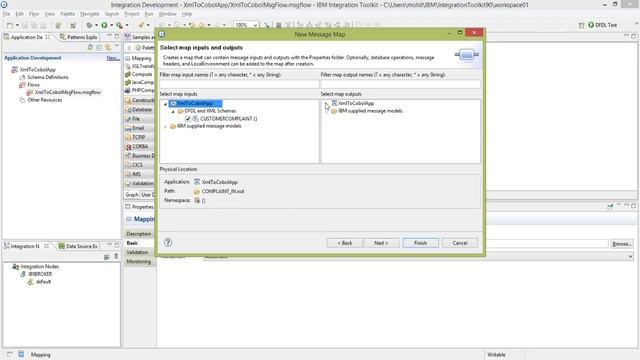Viewport: 640px width, 360px height.
Task: Click the Cancel button in the dialog
Action: 460,243
